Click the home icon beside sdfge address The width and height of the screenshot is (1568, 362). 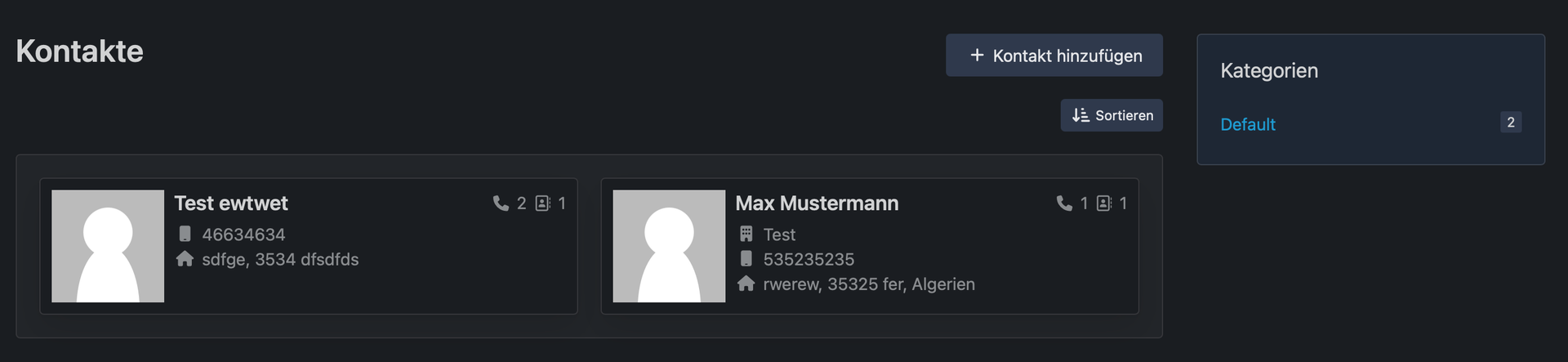[x=185, y=259]
